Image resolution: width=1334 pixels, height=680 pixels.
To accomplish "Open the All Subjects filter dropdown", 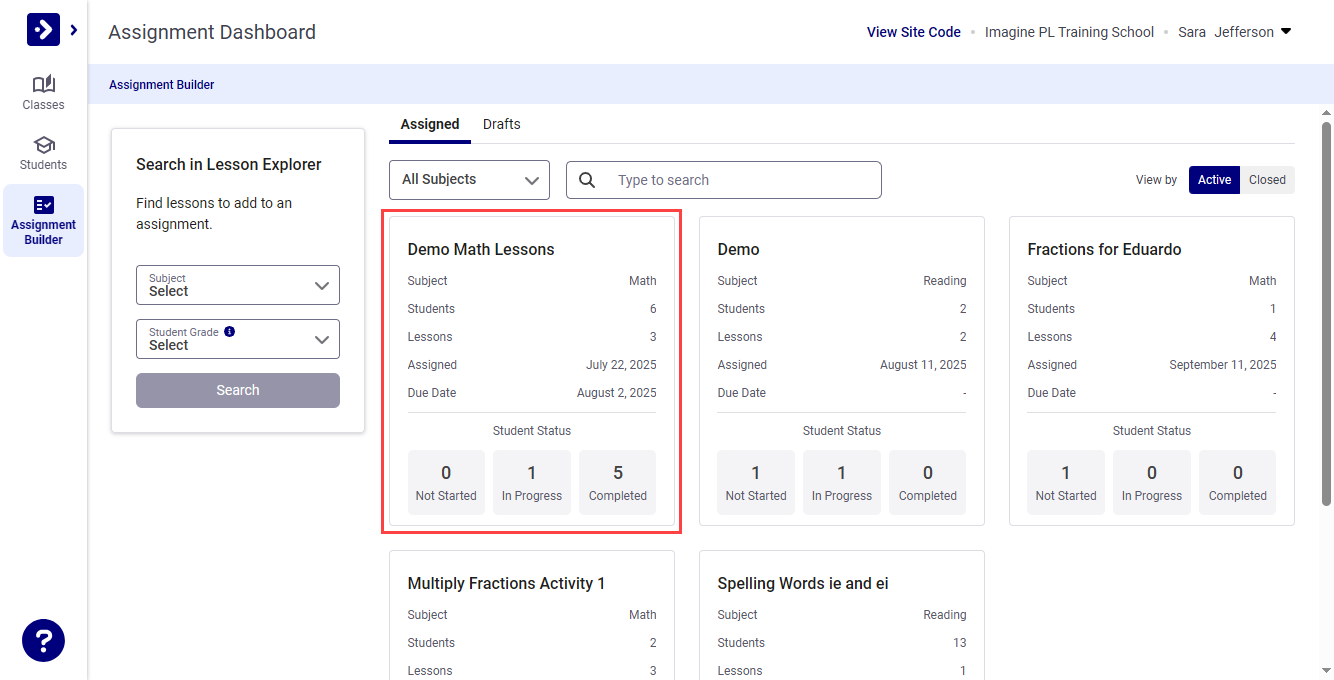I will (x=469, y=180).
